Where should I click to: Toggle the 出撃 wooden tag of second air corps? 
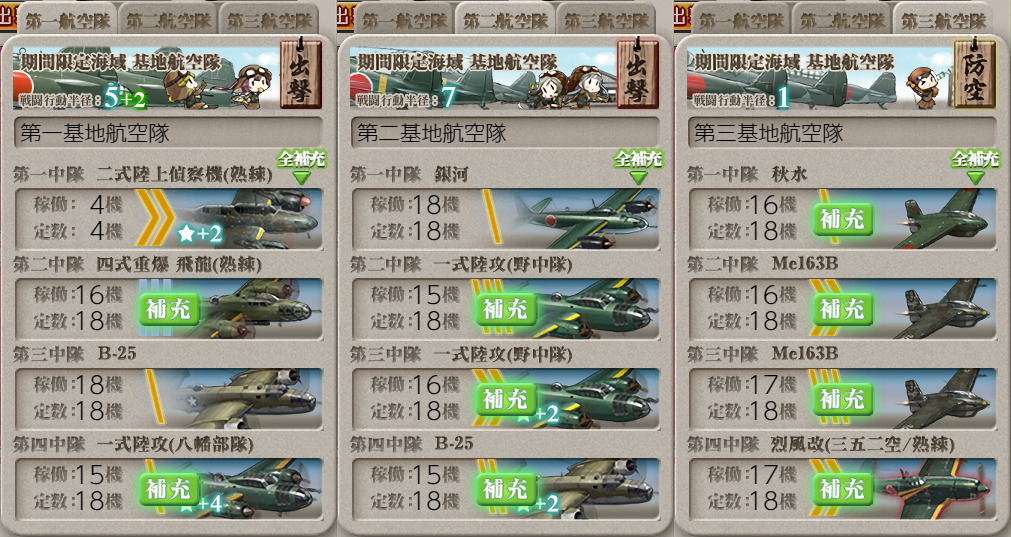(x=637, y=74)
